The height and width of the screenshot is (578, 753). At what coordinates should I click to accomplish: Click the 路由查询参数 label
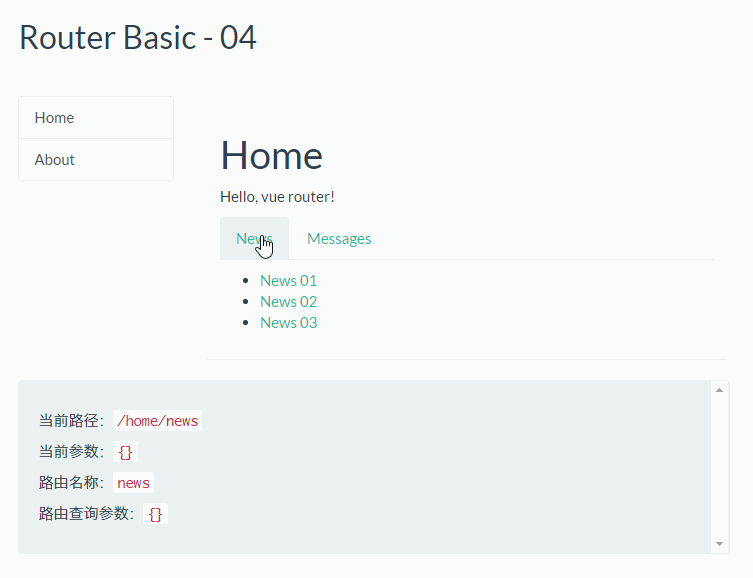(x=87, y=514)
